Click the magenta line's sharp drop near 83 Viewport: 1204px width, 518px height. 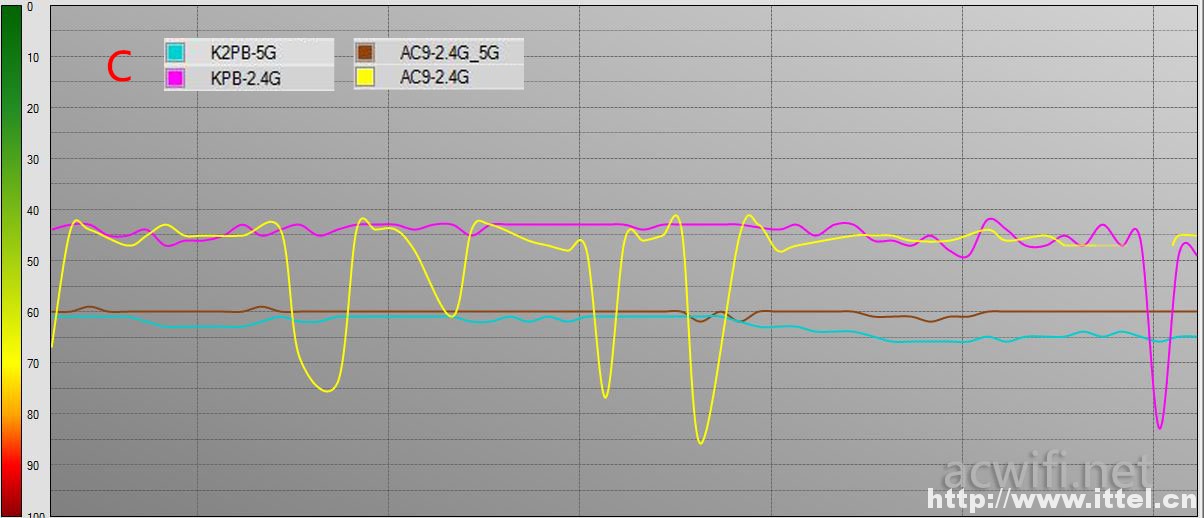pos(1159,428)
